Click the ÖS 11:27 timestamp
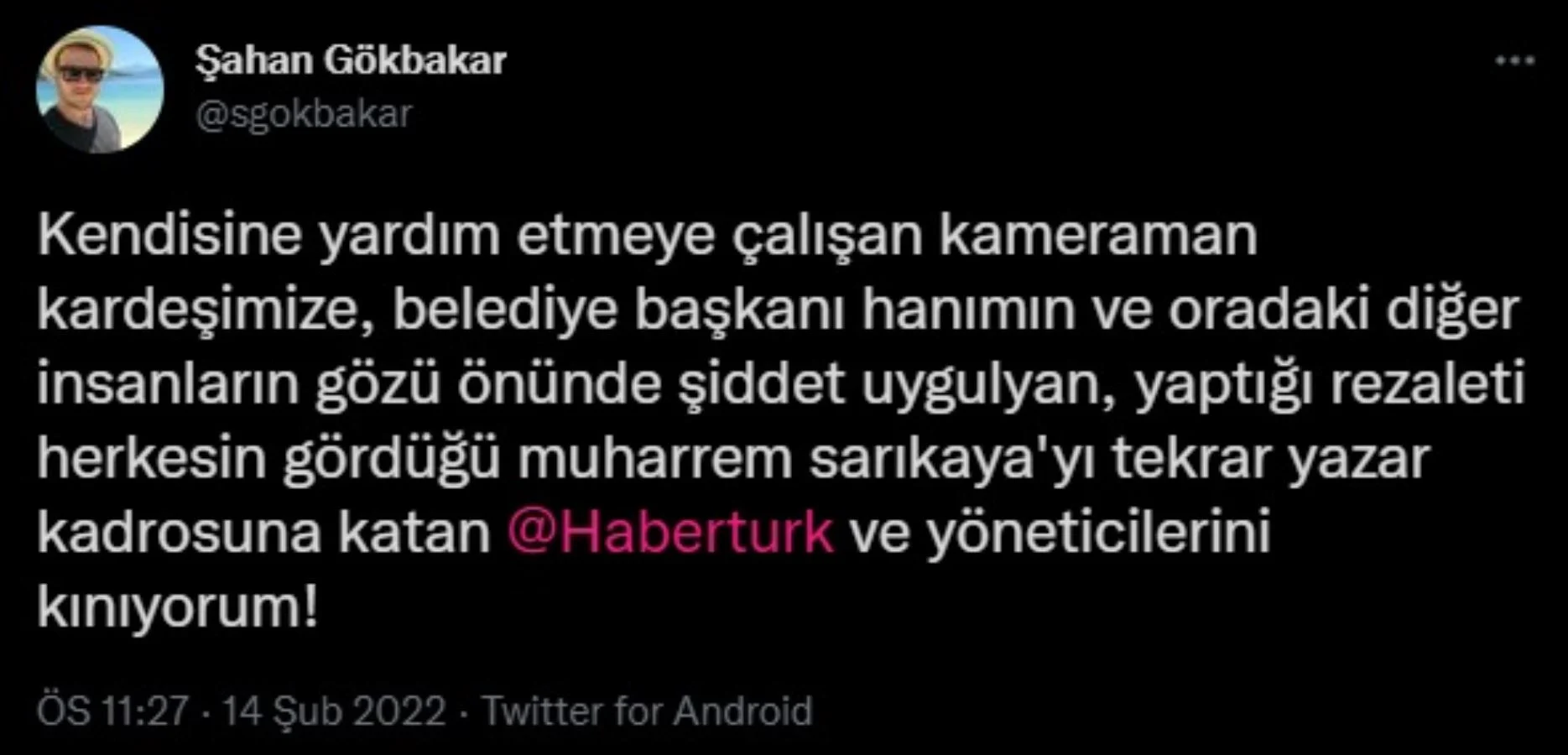 [112, 711]
